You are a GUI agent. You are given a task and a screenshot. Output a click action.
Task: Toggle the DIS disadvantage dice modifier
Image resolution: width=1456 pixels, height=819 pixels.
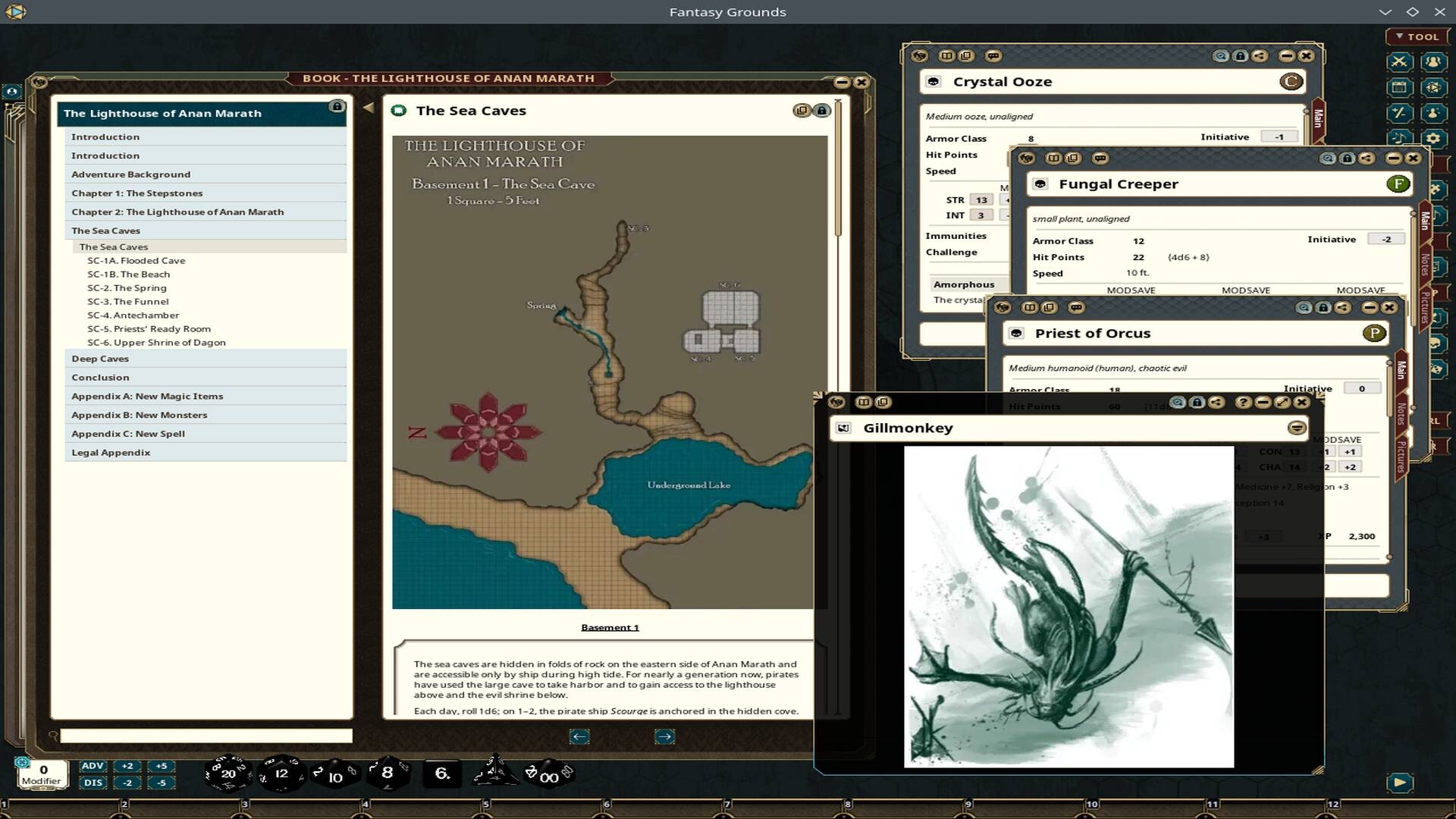click(x=92, y=783)
